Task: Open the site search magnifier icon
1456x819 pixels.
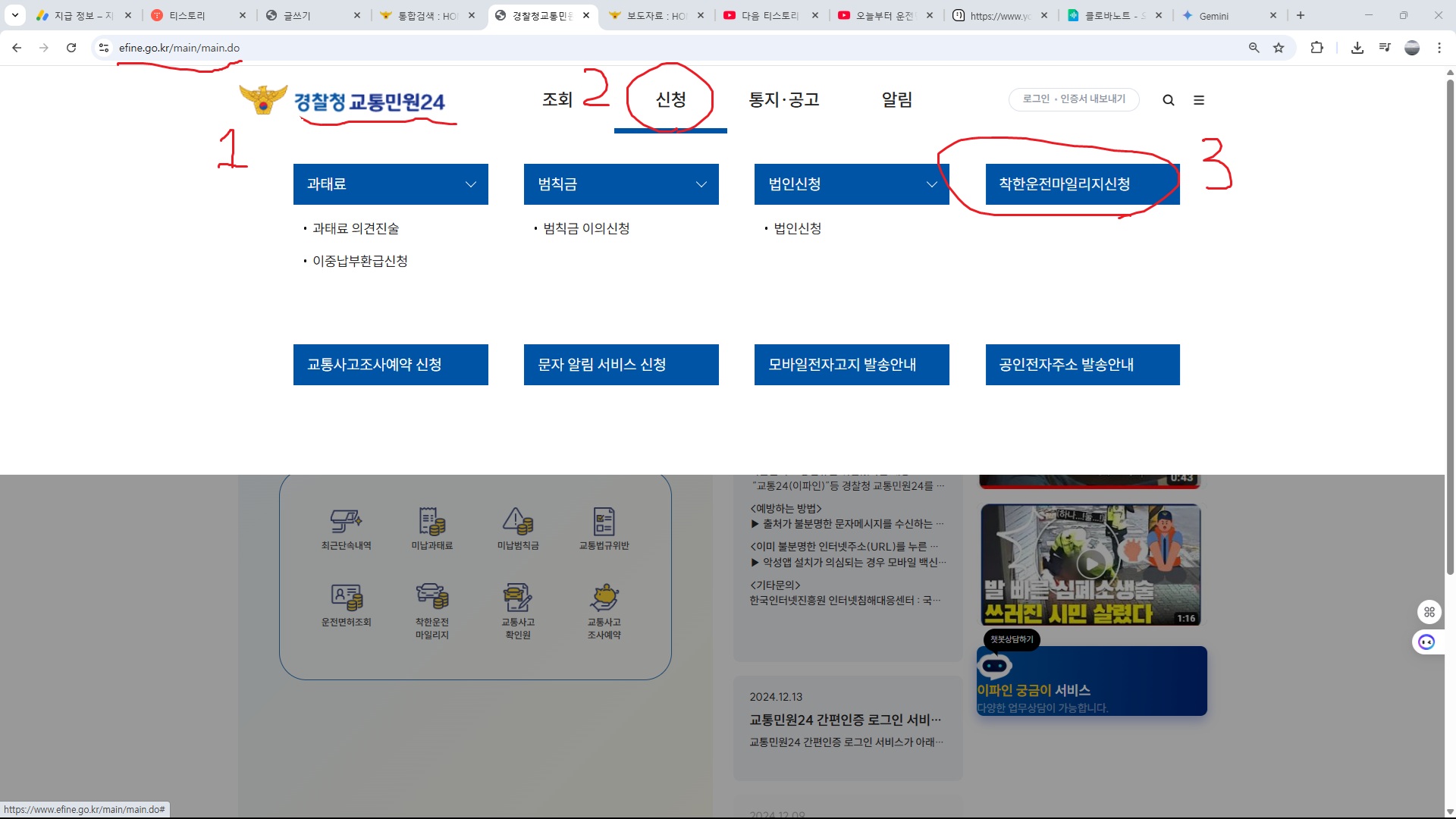Action: click(1169, 99)
